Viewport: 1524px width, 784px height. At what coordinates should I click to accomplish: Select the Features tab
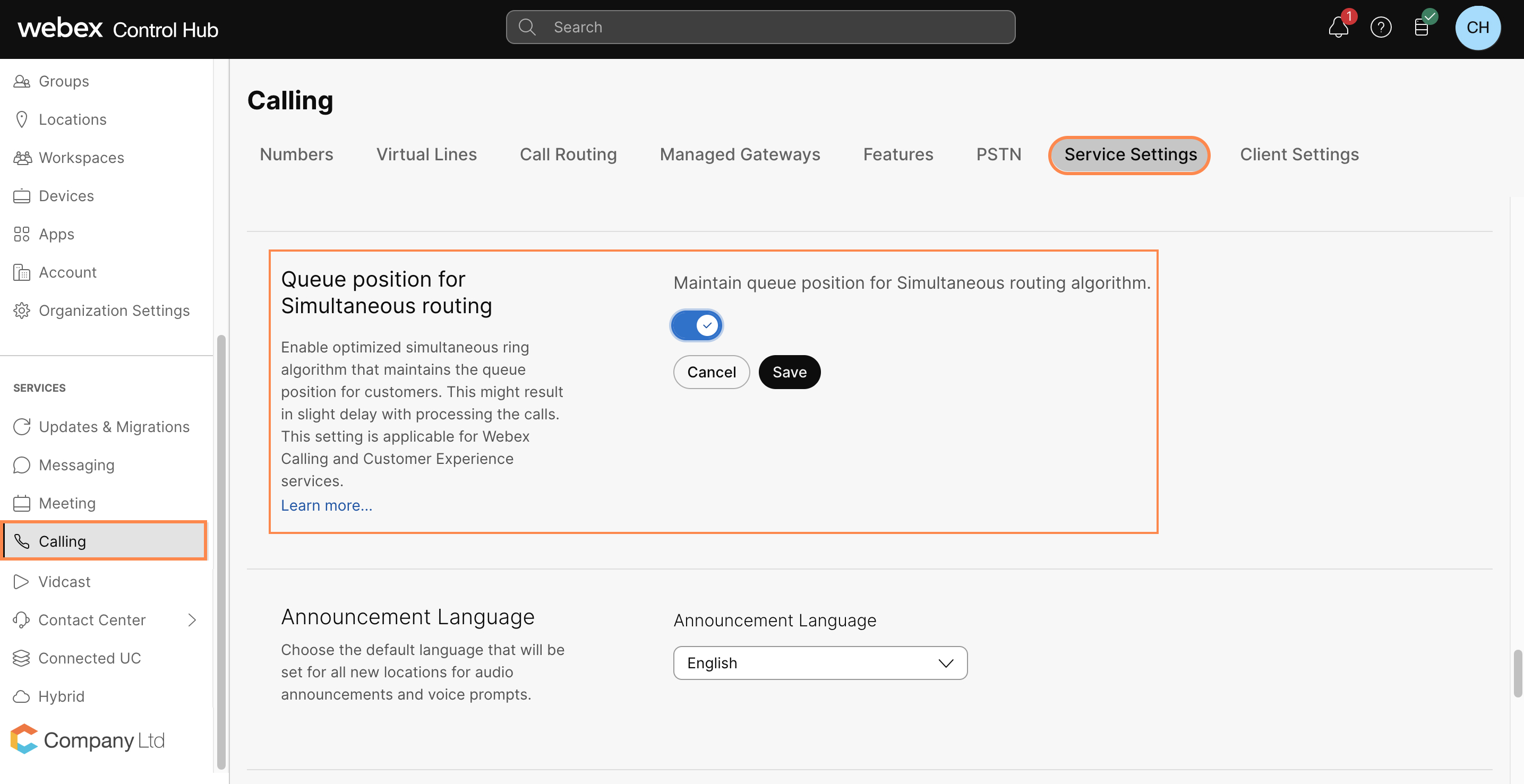pos(897,154)
